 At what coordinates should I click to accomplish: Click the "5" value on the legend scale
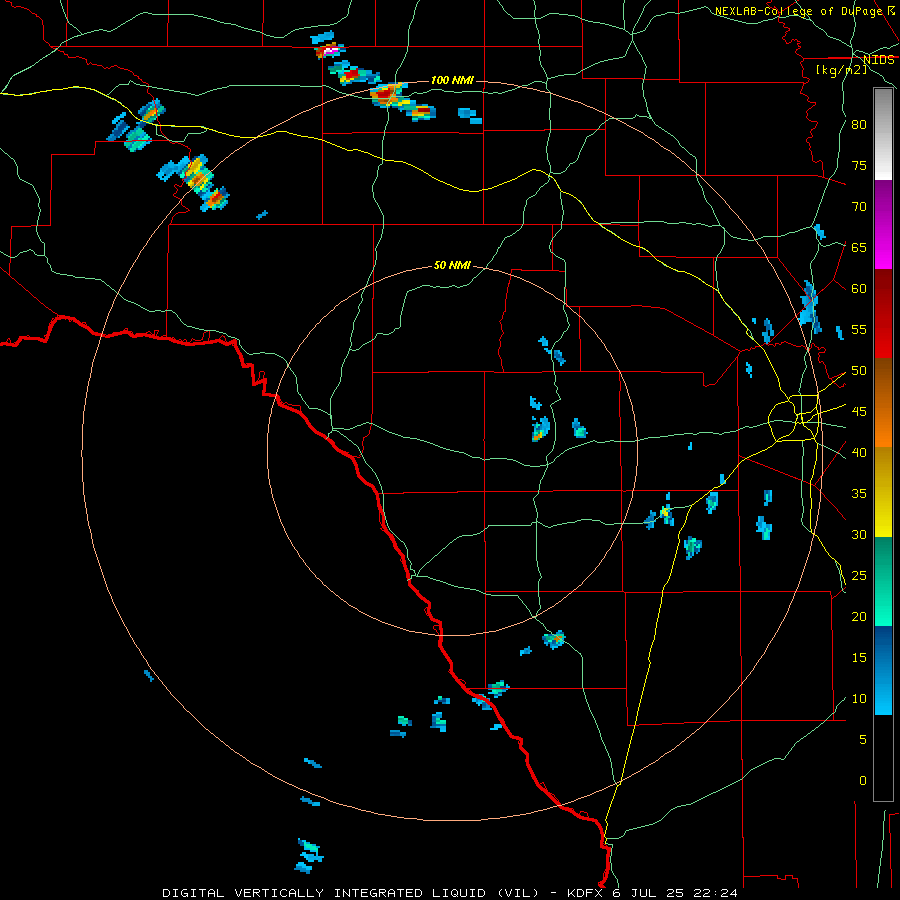[x=863, y=740]
